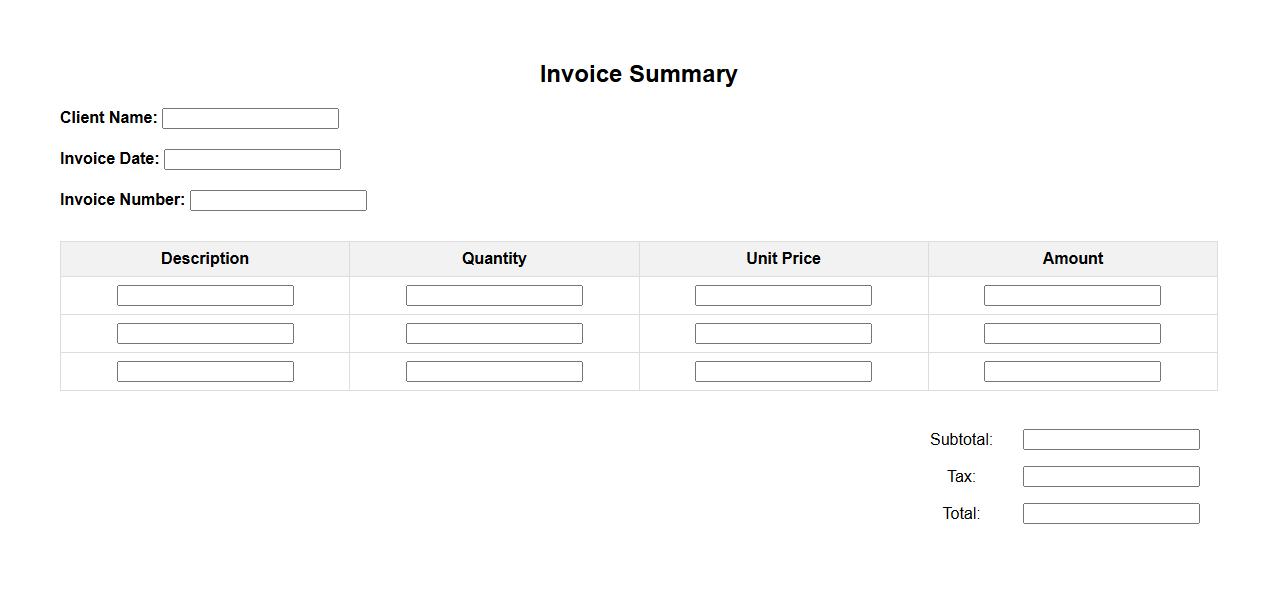Viewport: 1278px width, 601px height.
Task: Click the Client Name input field
Action: (x=250, y=118)
